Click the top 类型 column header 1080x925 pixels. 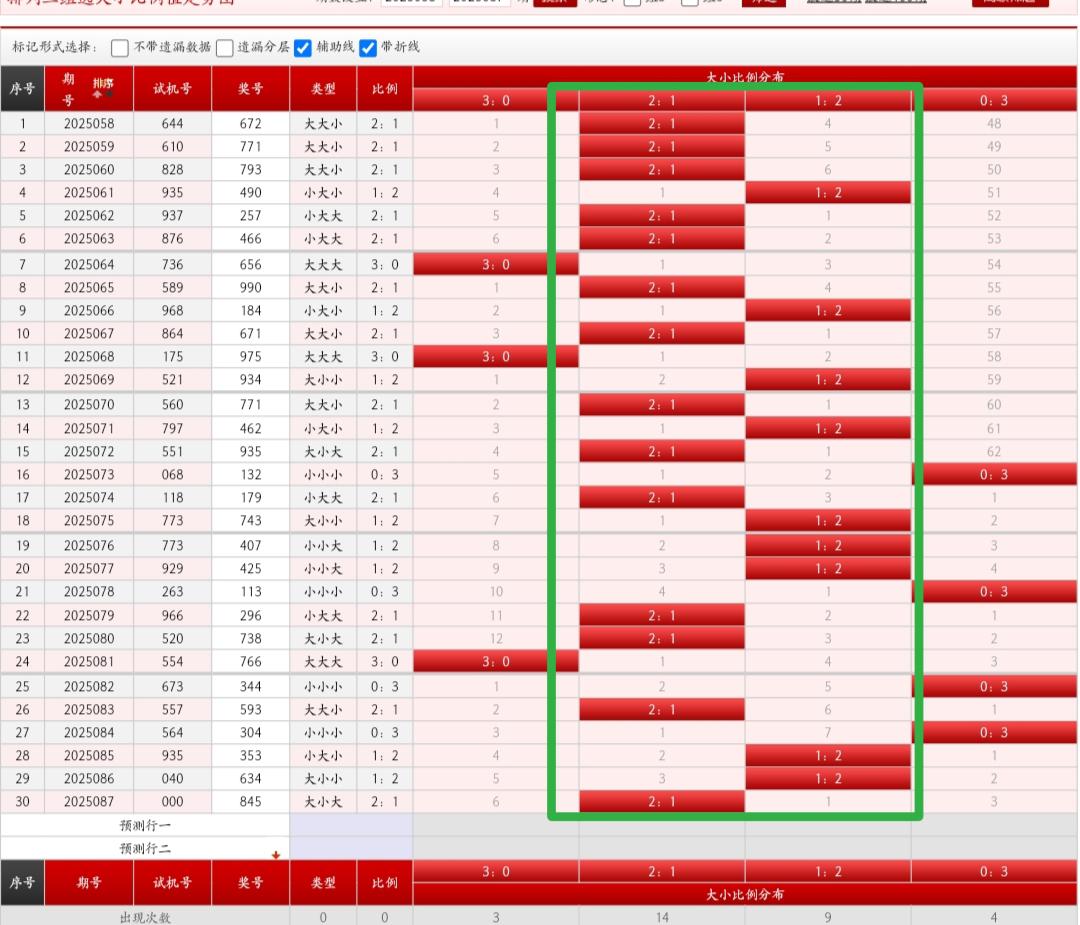tap(323, 88)
